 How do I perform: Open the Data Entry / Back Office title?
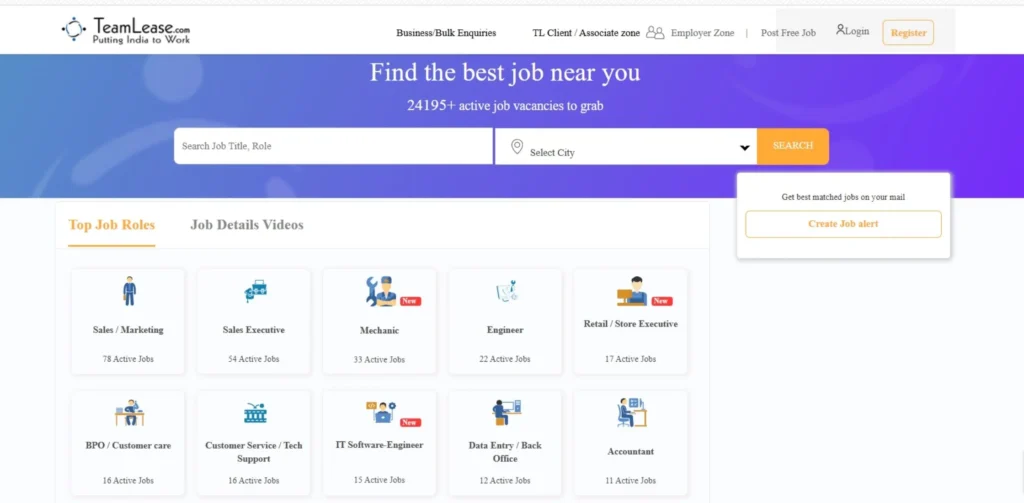[x=505, y=452]
